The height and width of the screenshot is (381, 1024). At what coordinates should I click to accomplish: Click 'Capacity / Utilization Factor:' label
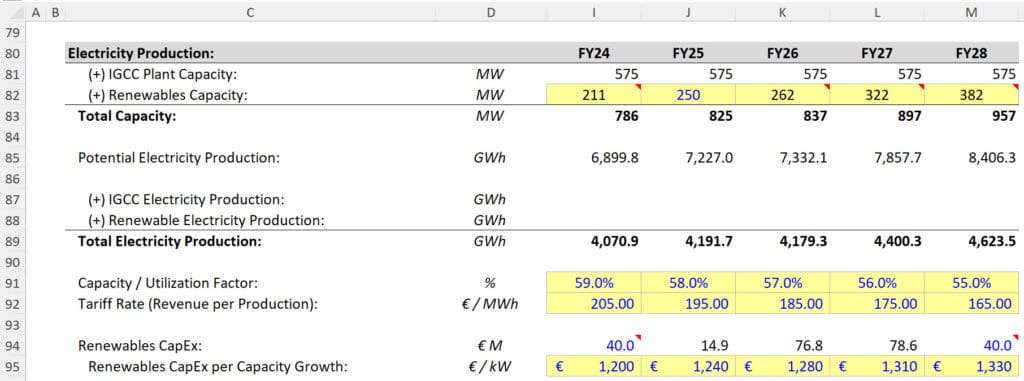tap(168, 284)
